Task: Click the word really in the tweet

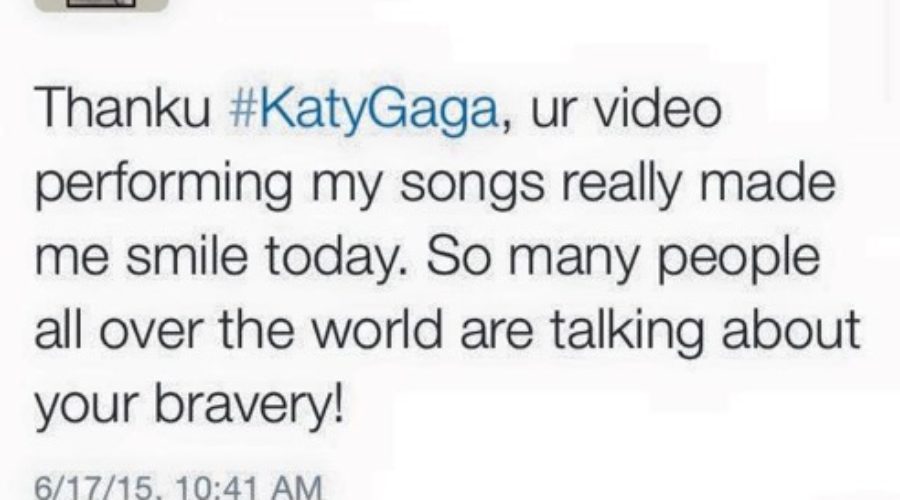Action: tap(621, 187)
